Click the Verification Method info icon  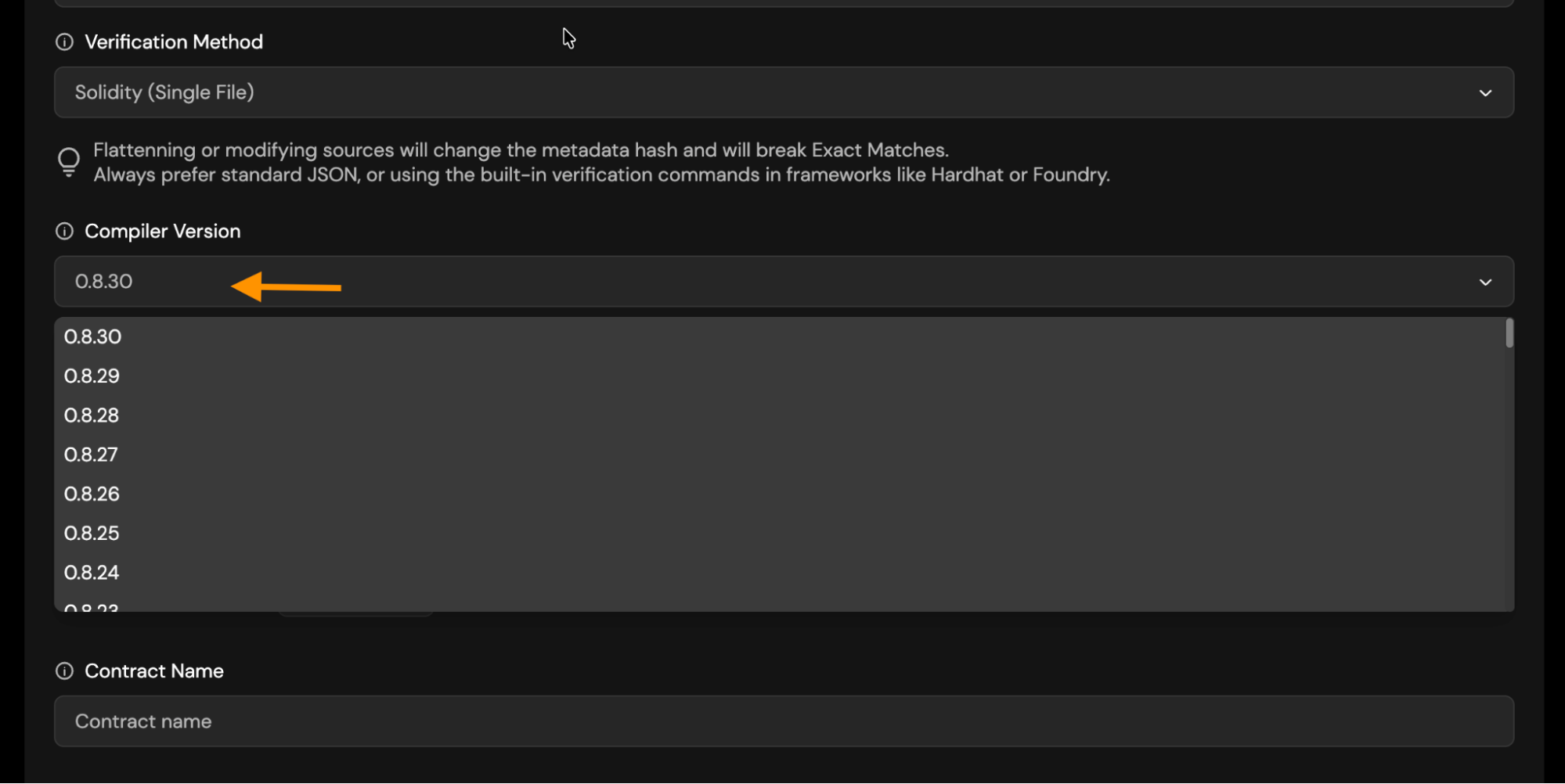(x=64, y=42)
